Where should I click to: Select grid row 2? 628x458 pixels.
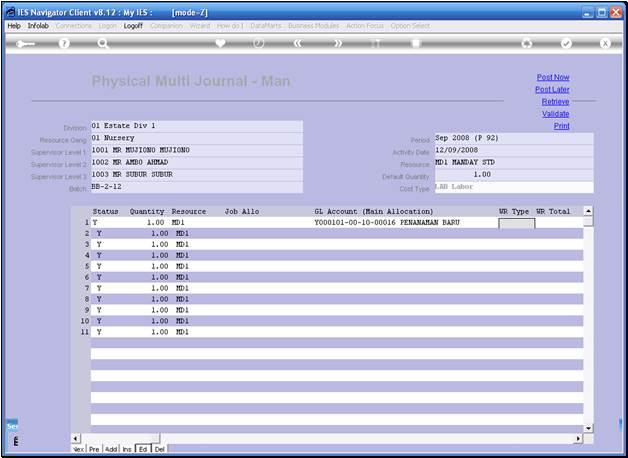[x=336, y=233]
